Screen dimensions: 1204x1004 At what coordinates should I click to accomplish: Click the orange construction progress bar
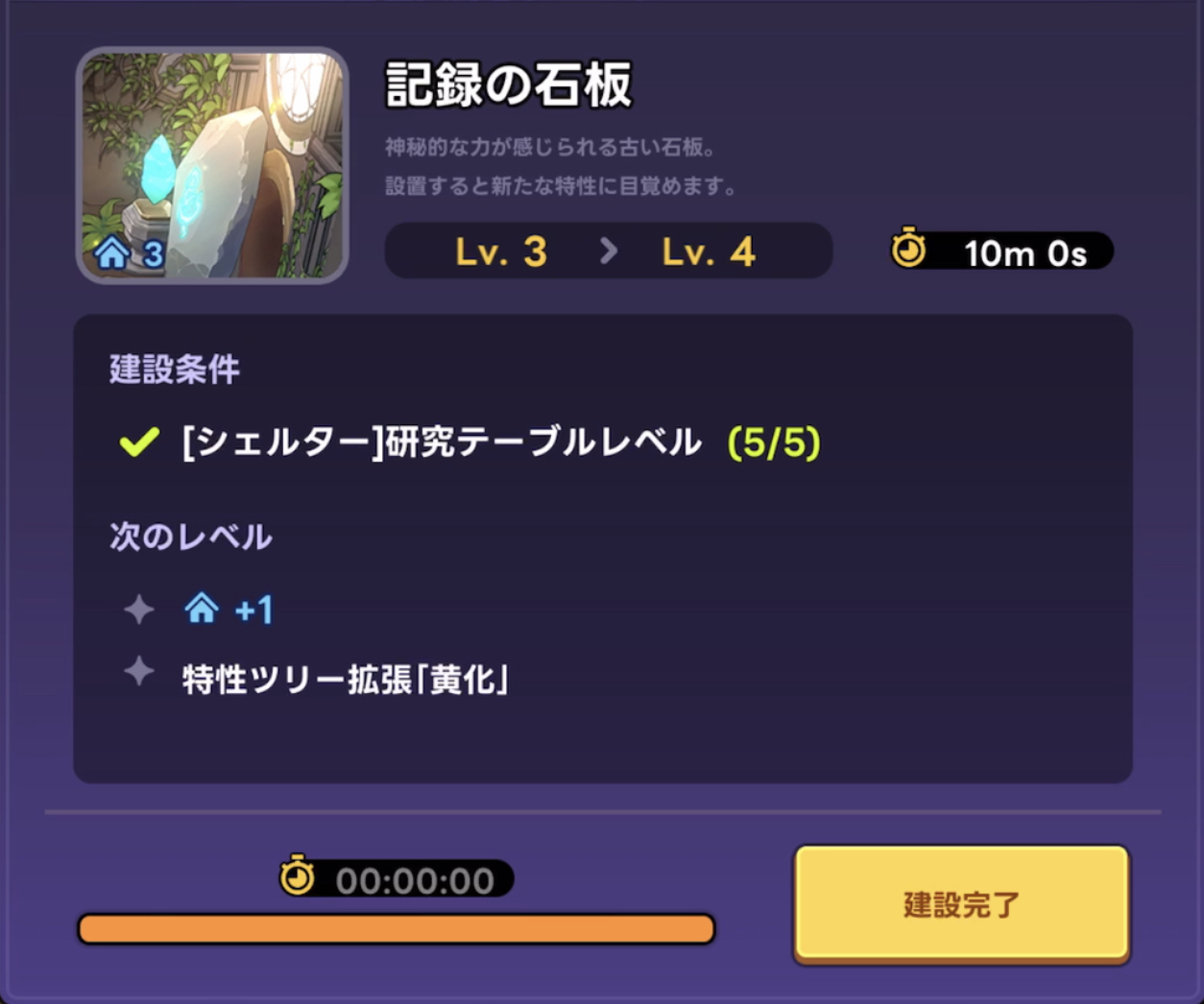[397, 929]
